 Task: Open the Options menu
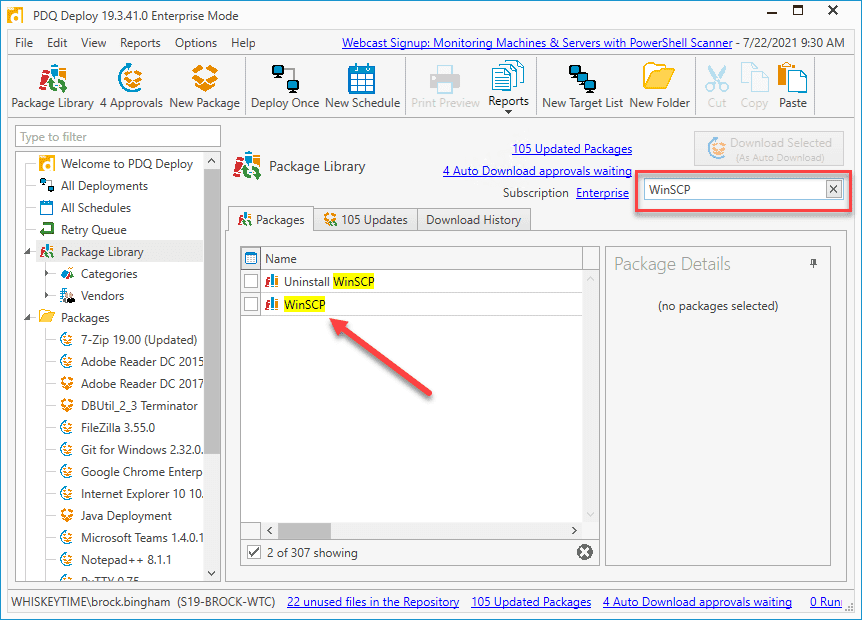coord(196,43)
